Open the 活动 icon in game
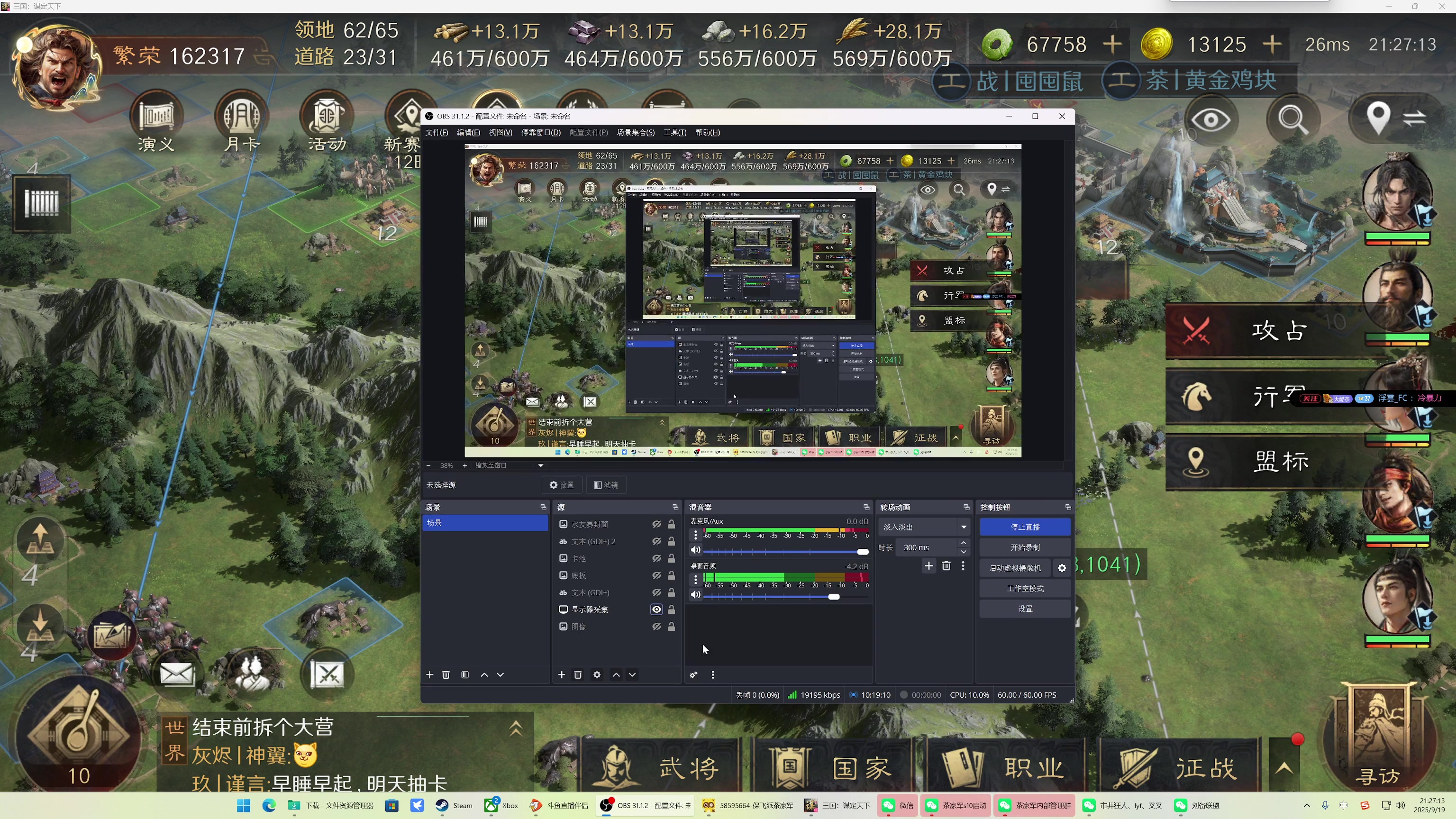Image resolution: width=1456 pixels, height=819 pixels. pyautogui.click(x=327, y=121)
